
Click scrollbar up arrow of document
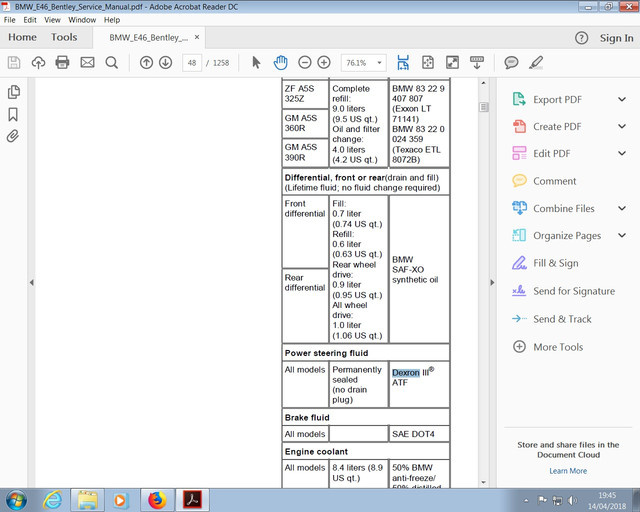point(484,83)
